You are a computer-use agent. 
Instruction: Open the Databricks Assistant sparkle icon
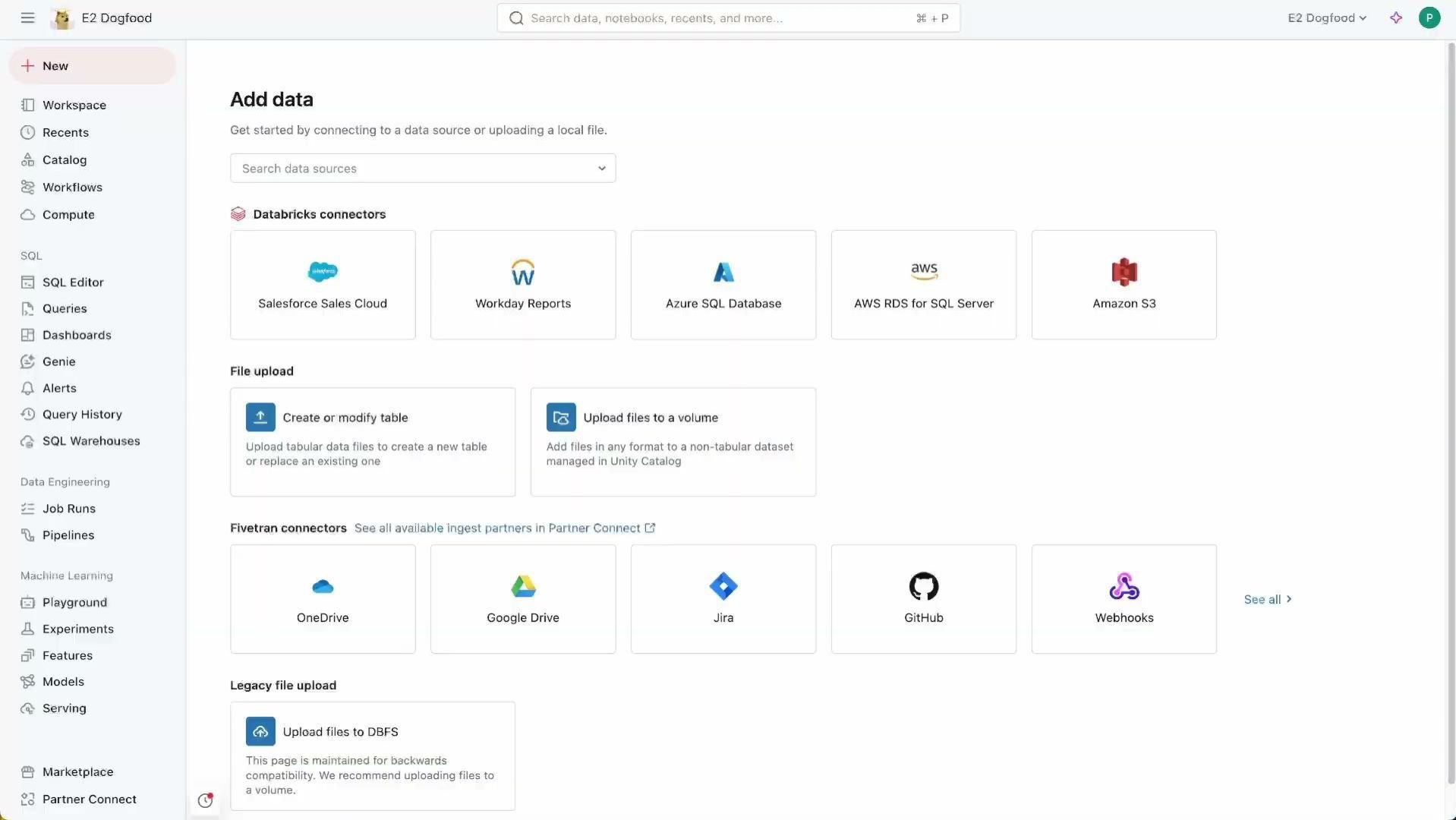[1396, 17]
